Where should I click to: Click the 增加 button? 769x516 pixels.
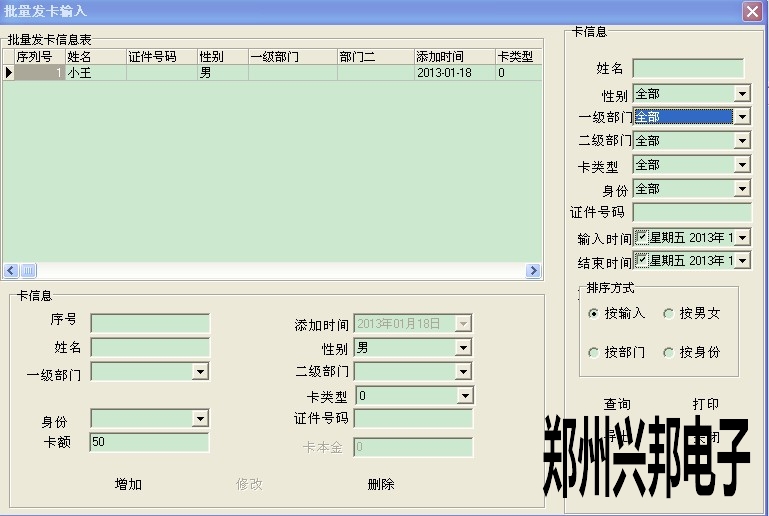click(x=128, y=485)
